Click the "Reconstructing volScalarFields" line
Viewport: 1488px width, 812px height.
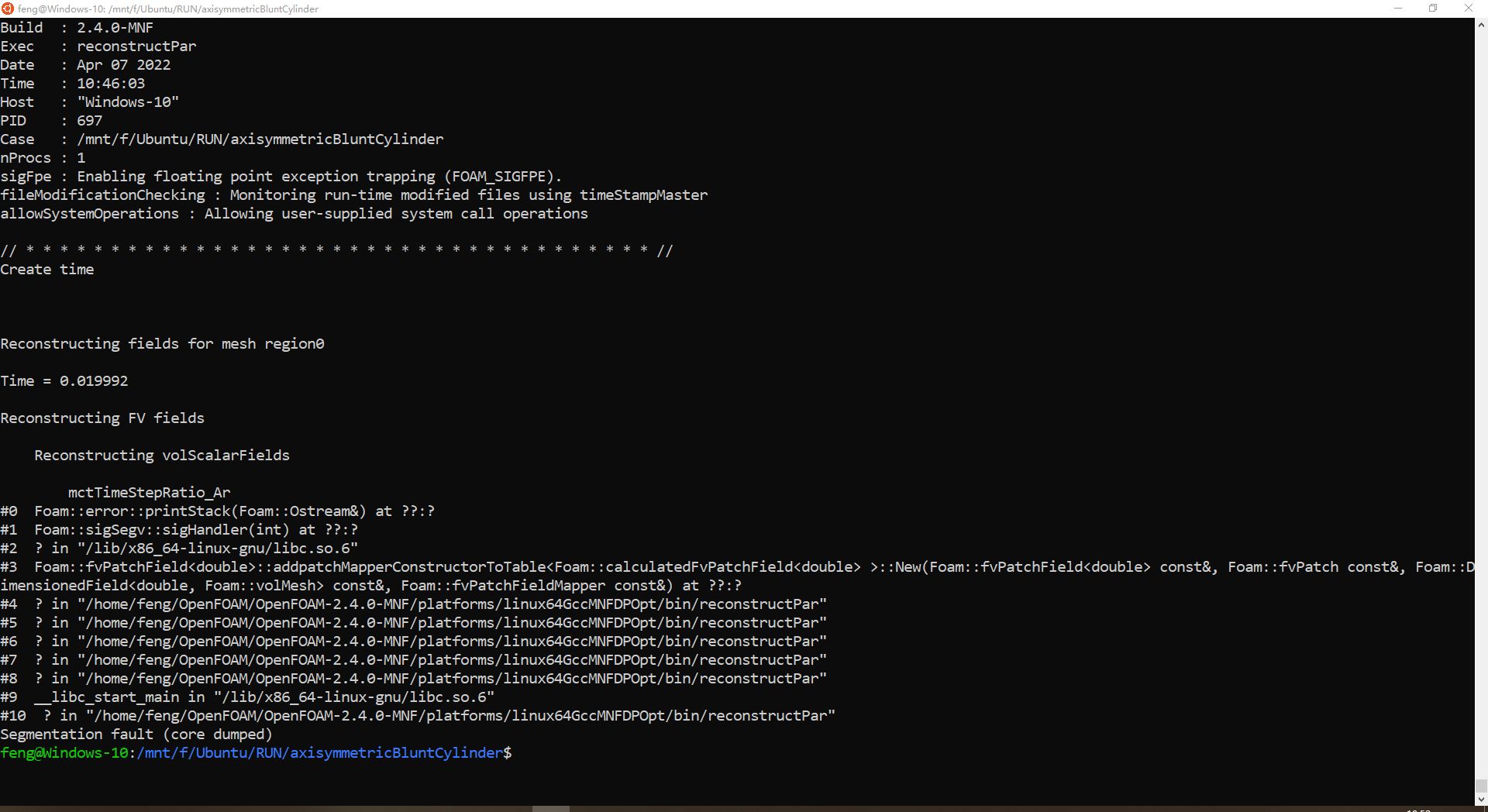click(161, 455)
